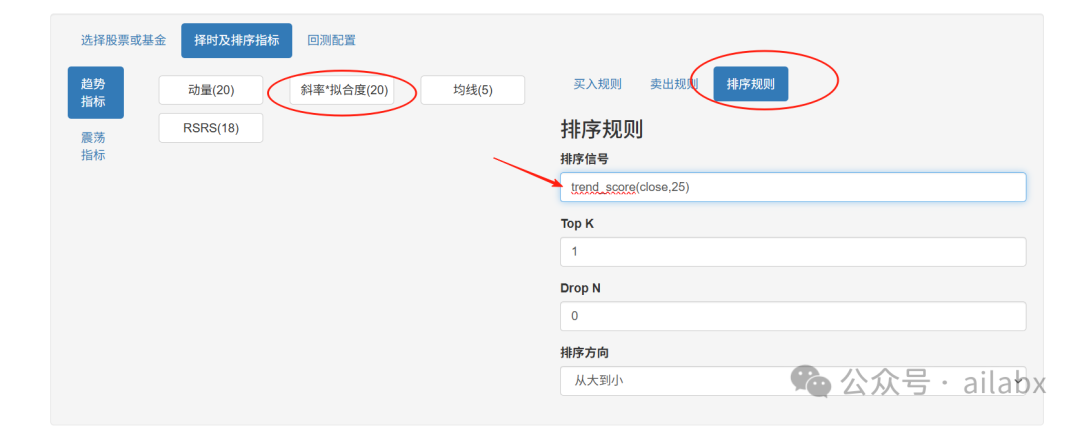Focus the Top K input field
The width and height of the screenshot is (1080, 426).
point(793,252)
